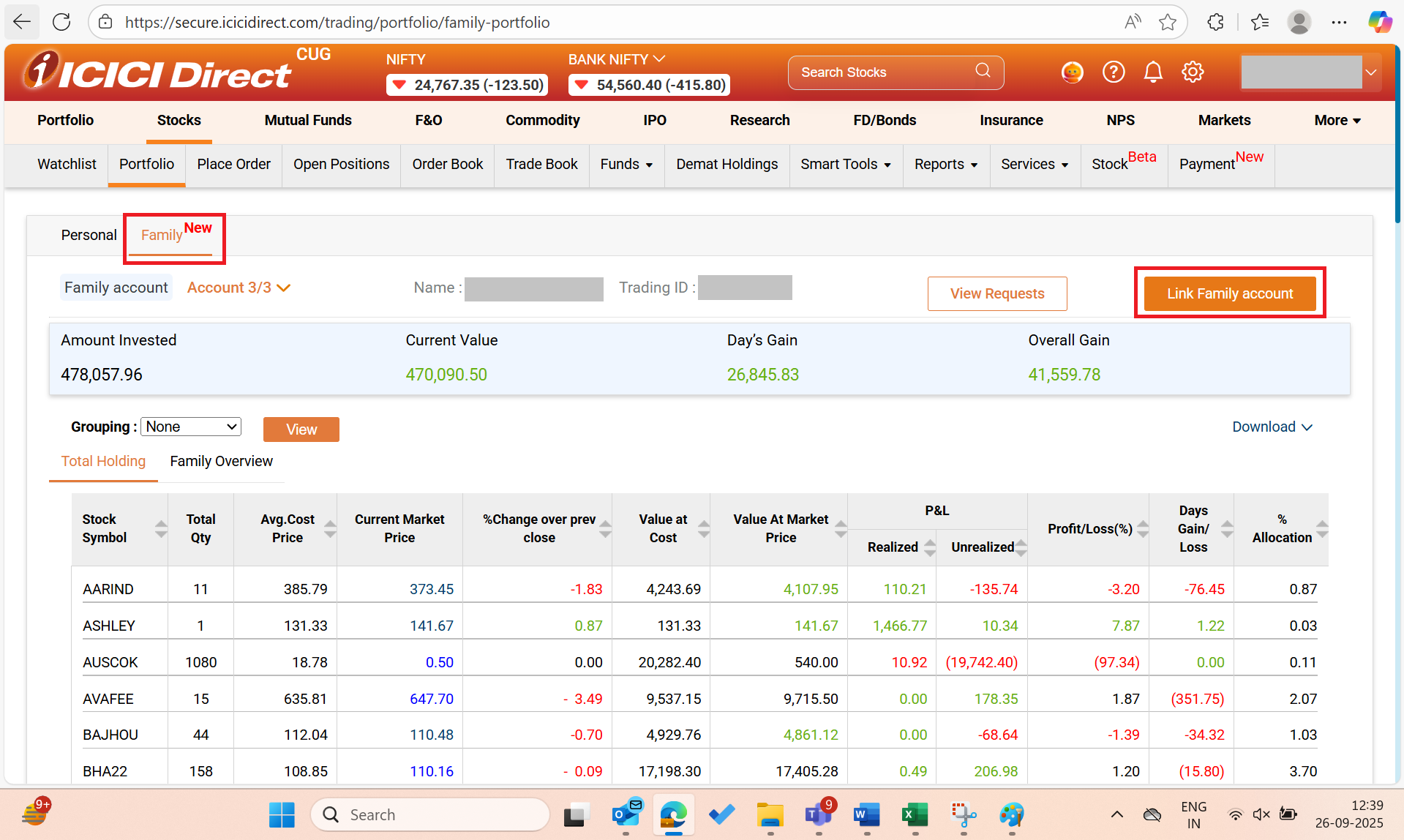This screenshot has width=1404, height=840.
Task: Add page to favorites star icon
Action: 1168,22
